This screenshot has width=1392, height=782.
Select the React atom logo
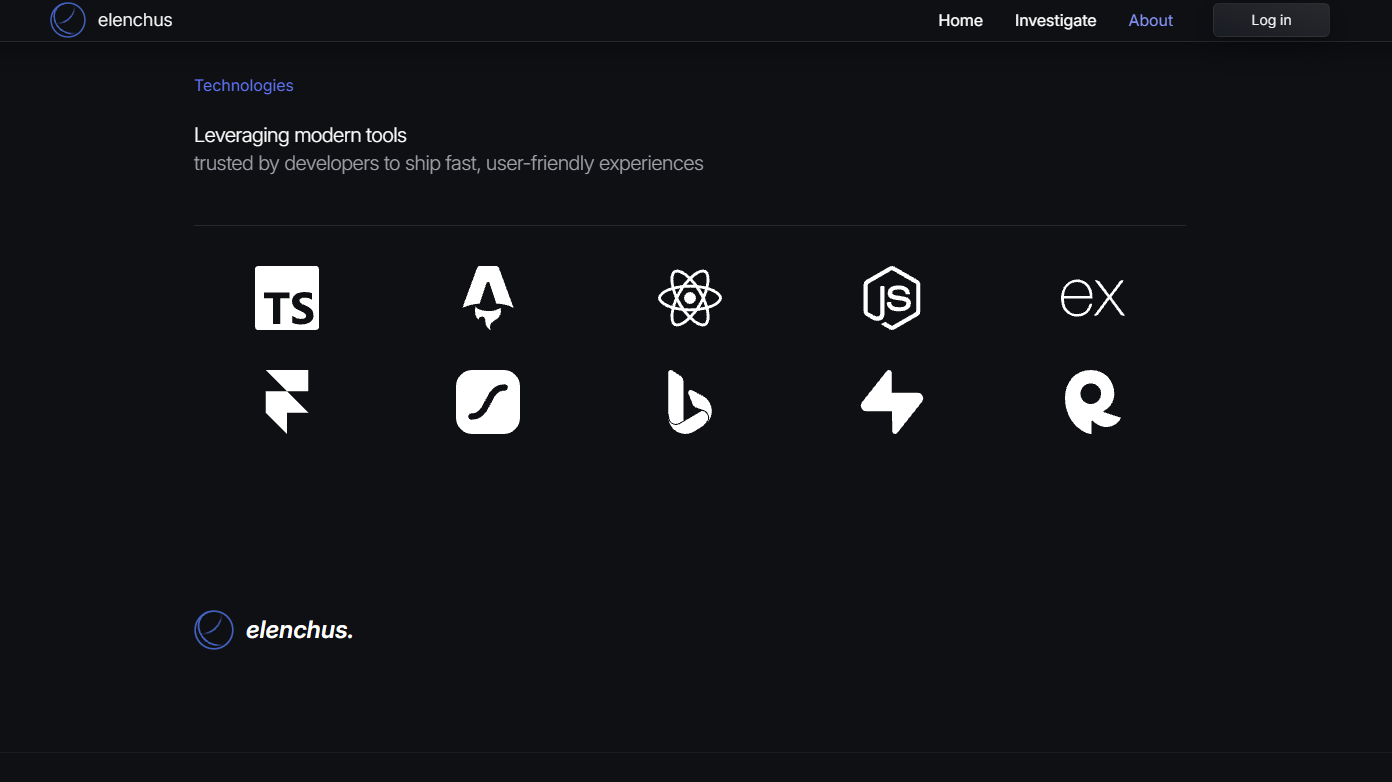pos(690,298)
